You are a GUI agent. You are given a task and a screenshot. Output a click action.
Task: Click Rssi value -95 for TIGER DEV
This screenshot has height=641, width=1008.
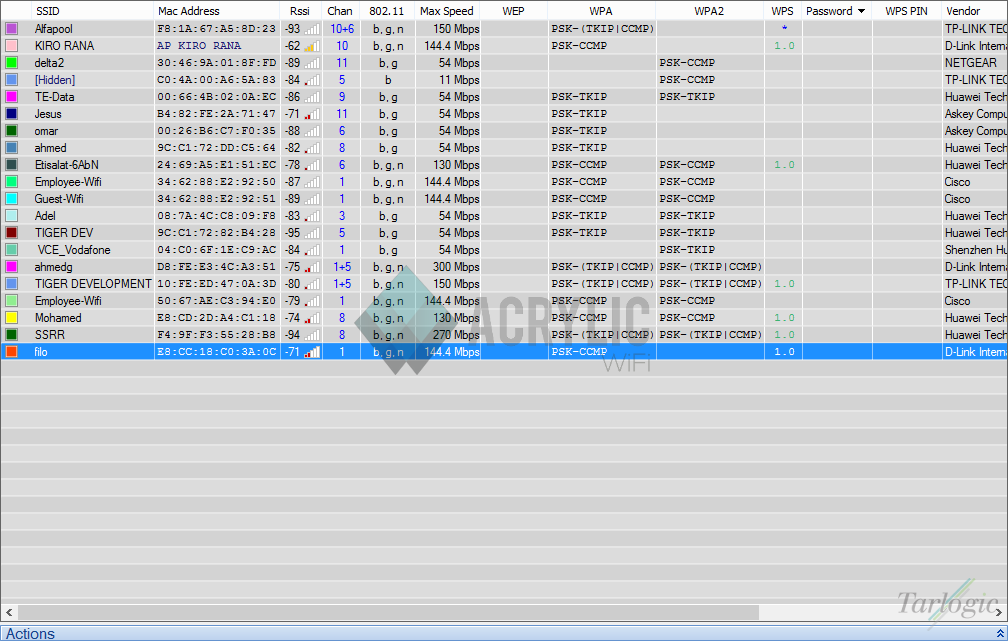292,233
